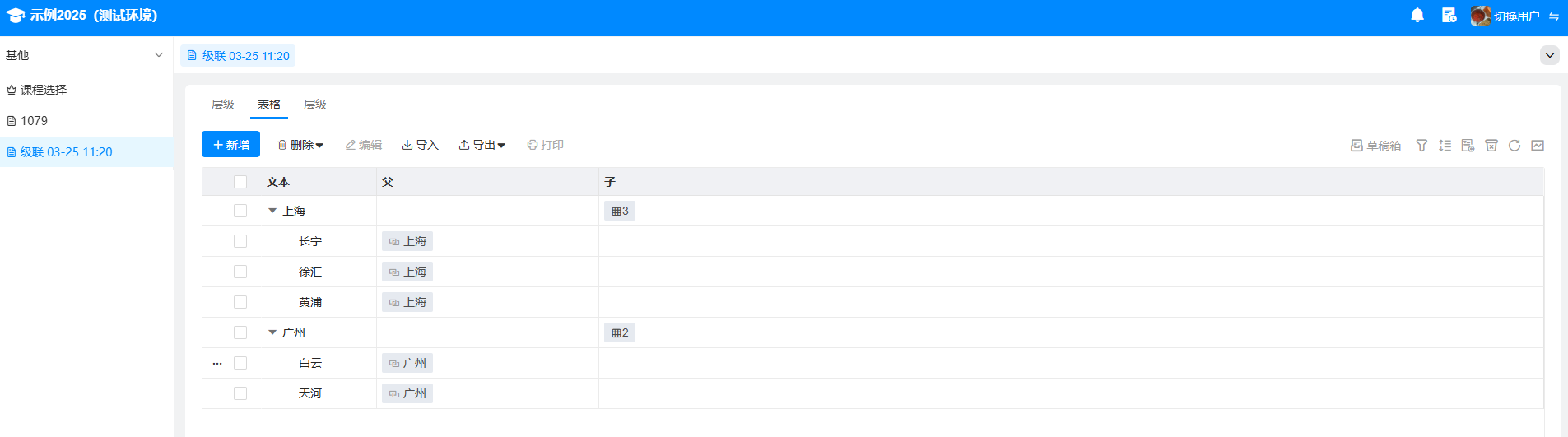Click the 子 count badge for 上海
1568x437 pixels.
[x=620, y=212]
